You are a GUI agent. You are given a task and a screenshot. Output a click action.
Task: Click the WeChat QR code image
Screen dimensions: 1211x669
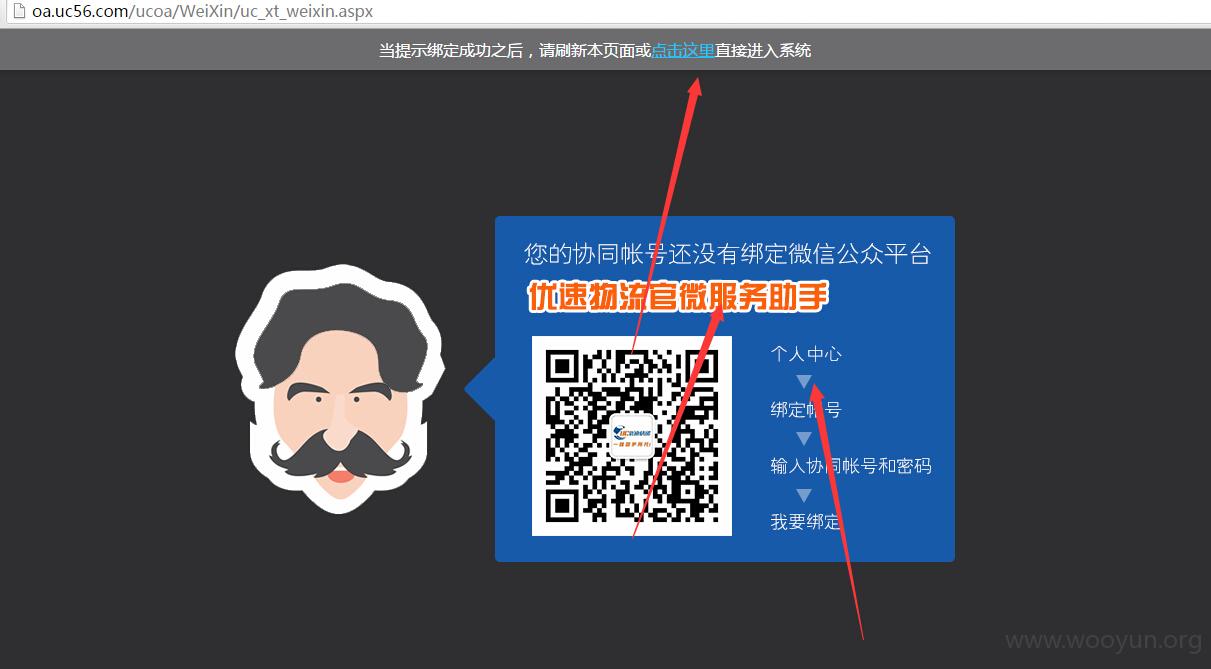632,436
